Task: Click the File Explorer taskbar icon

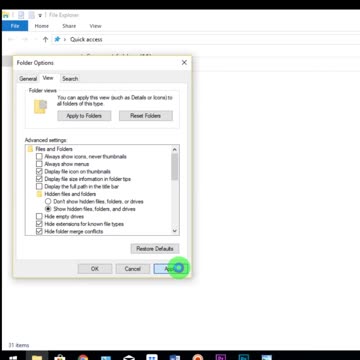Action: pos(37,358)
